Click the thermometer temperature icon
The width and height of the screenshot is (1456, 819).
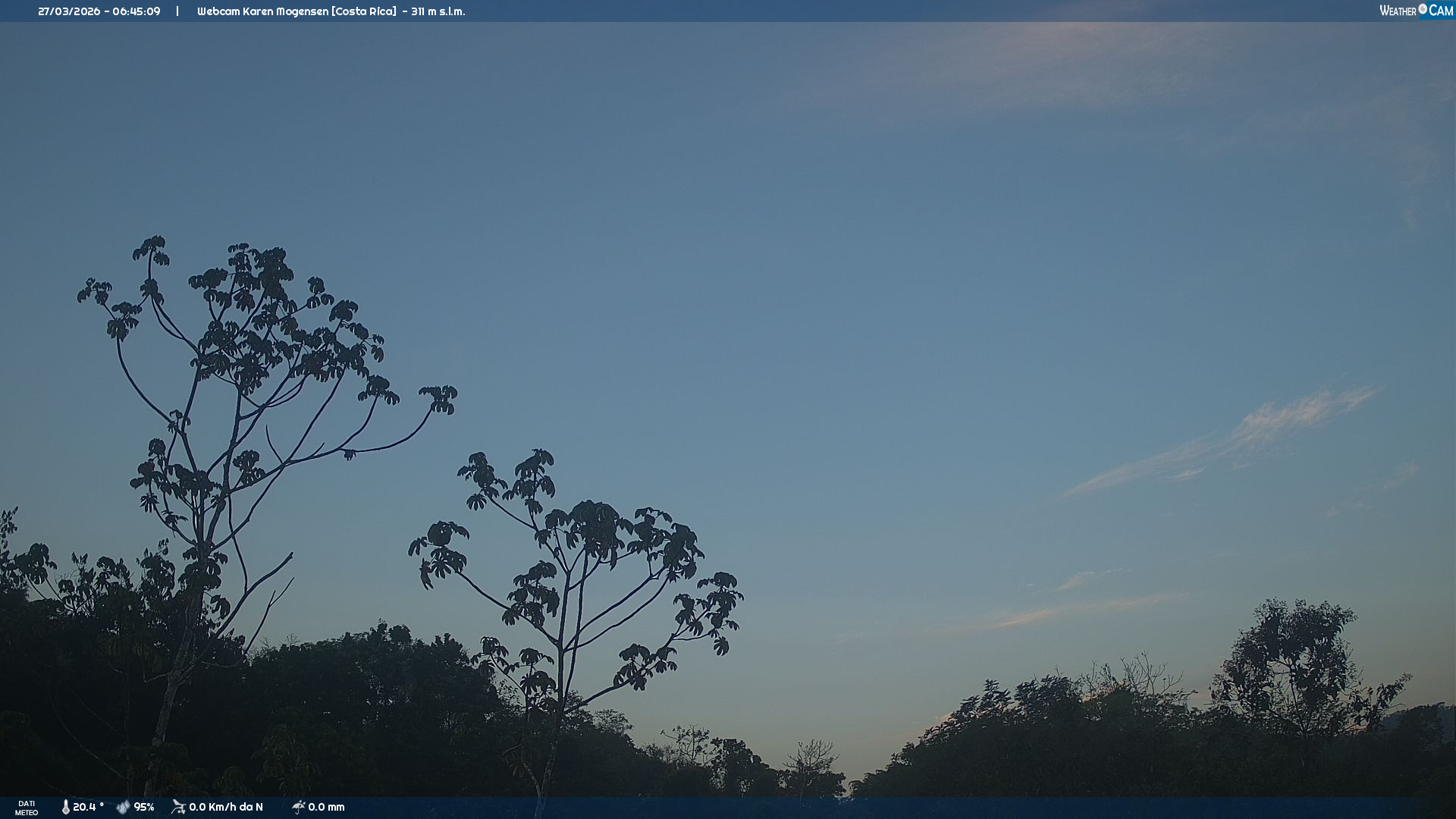(66, 807)
